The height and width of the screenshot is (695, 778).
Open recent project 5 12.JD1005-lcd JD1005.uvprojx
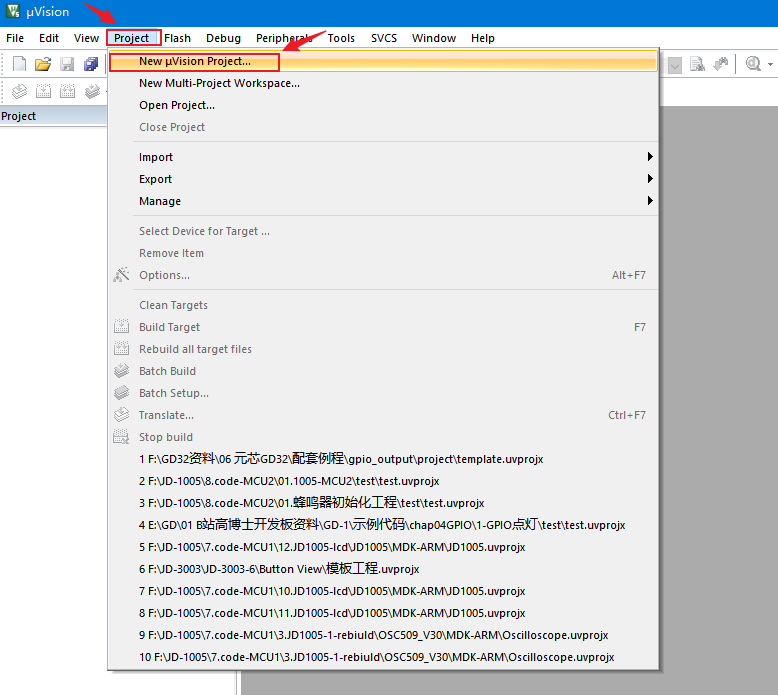coord(383,547)
